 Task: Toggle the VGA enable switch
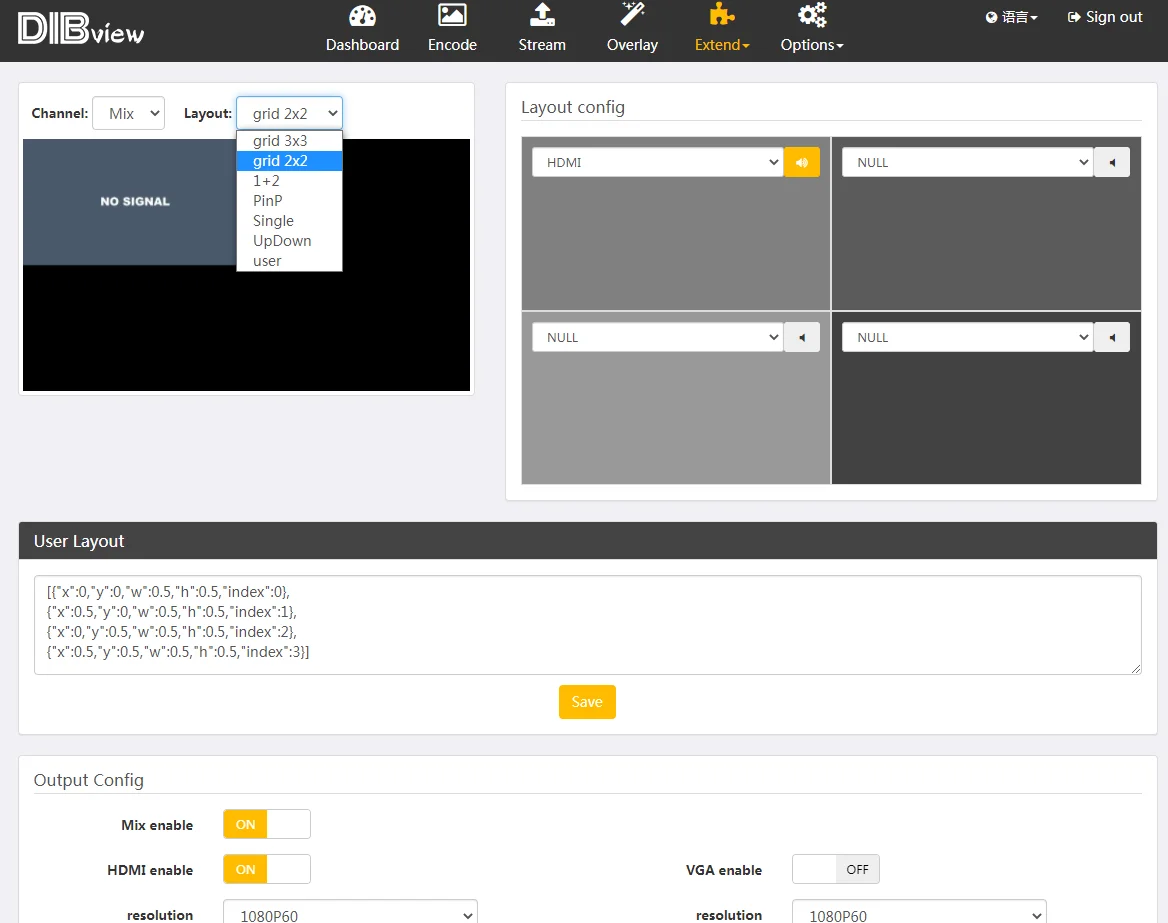pyautogui.click(x=836, y=869)
